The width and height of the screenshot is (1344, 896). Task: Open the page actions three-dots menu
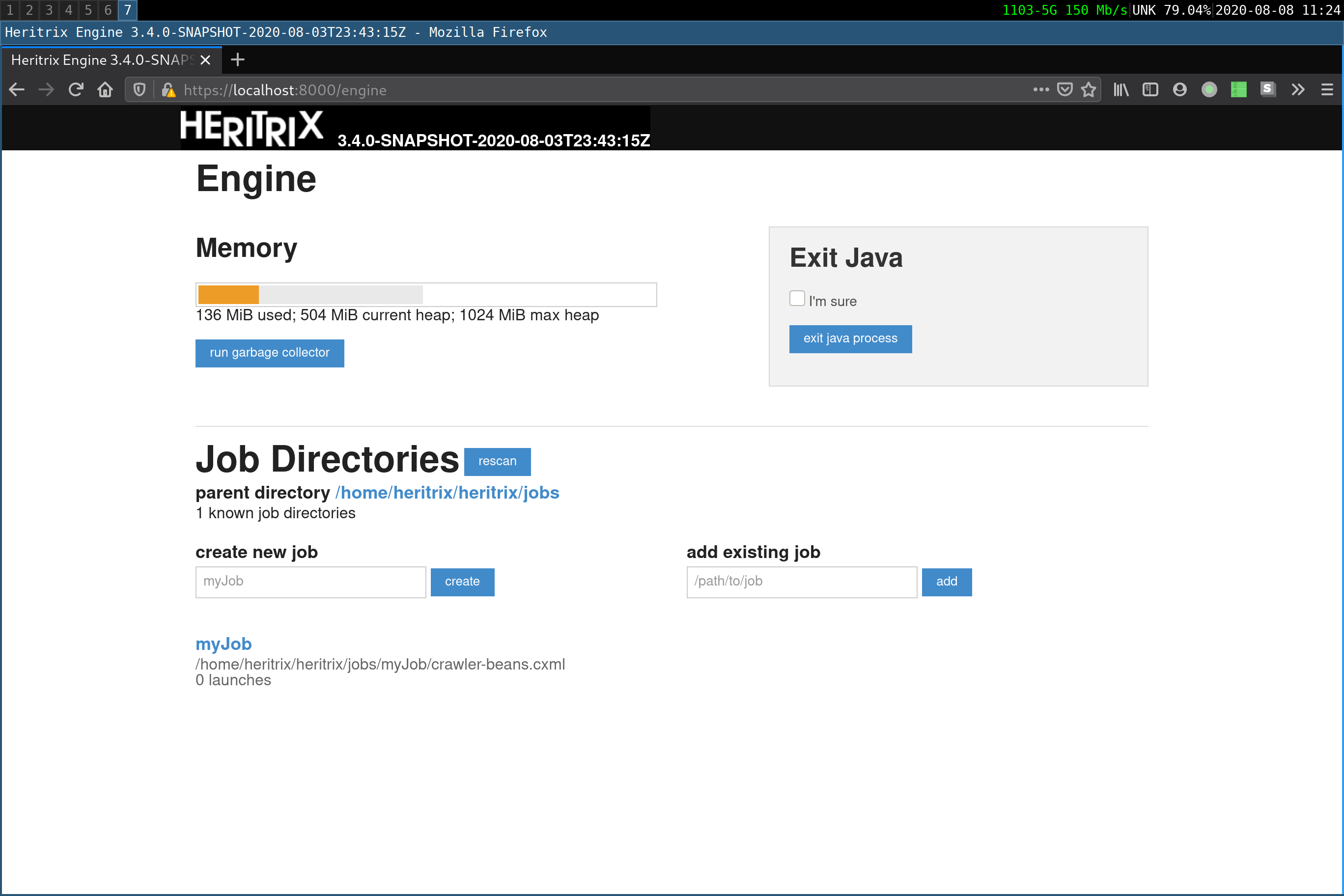pos(1040,90)
